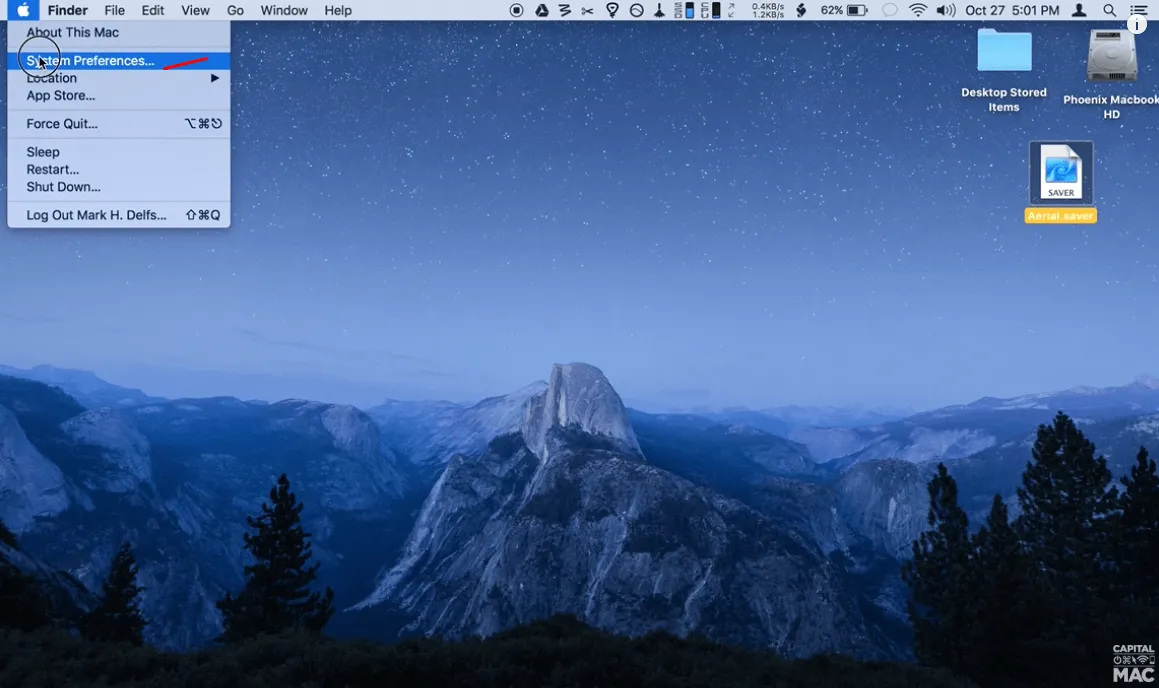Open the Help menu
Image resolution: width=1159 pixels, height=688 pixels.
pos(338,10)
